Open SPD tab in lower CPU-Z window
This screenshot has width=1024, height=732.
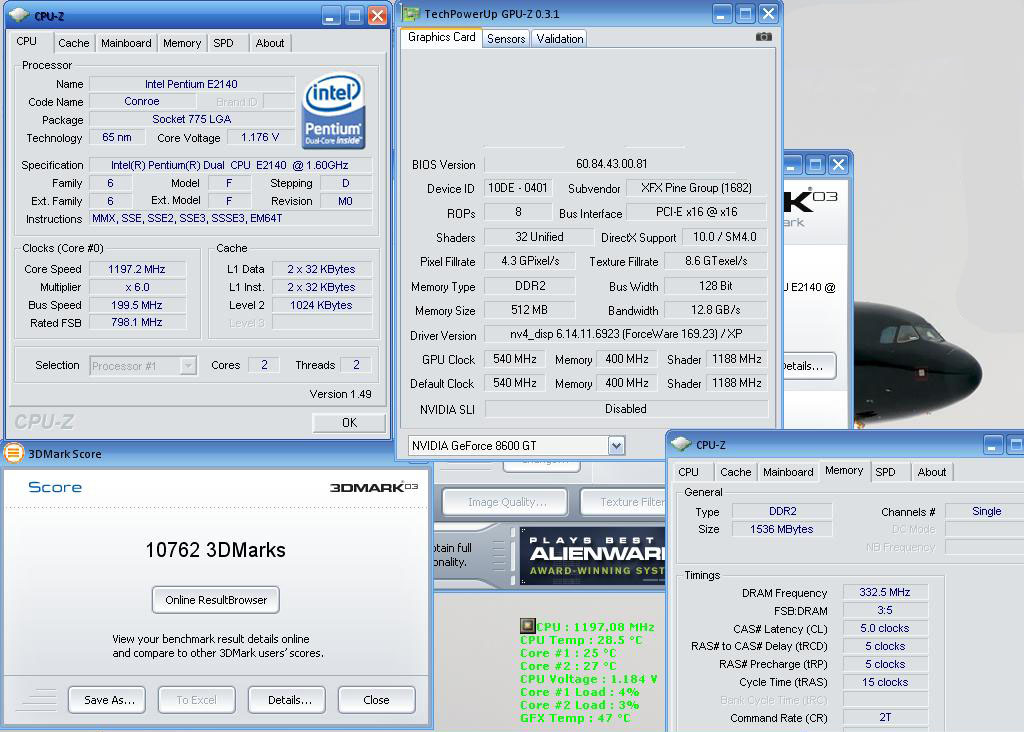[886, 472]
